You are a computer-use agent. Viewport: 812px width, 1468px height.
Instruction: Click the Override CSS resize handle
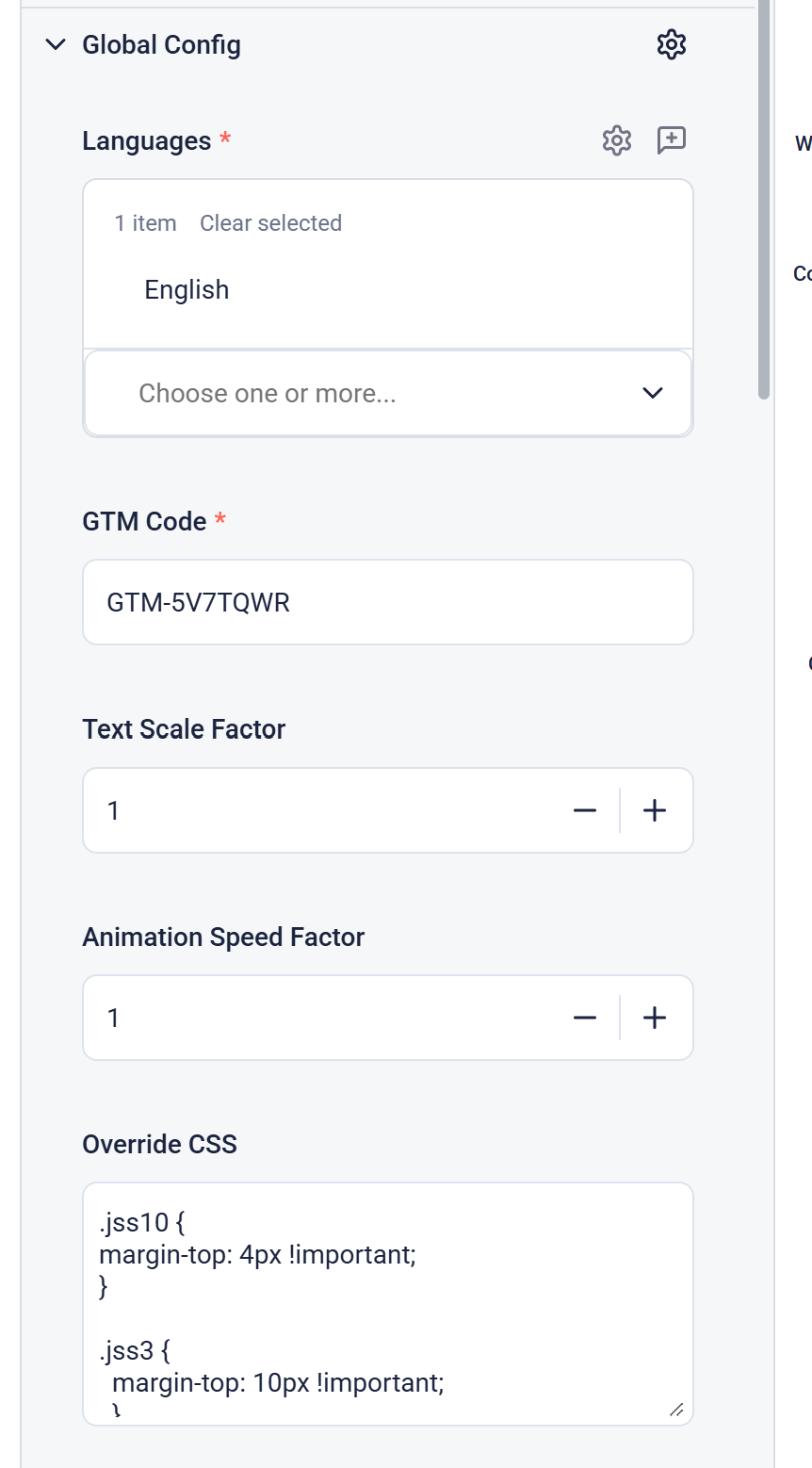(x=676, y=1410)
